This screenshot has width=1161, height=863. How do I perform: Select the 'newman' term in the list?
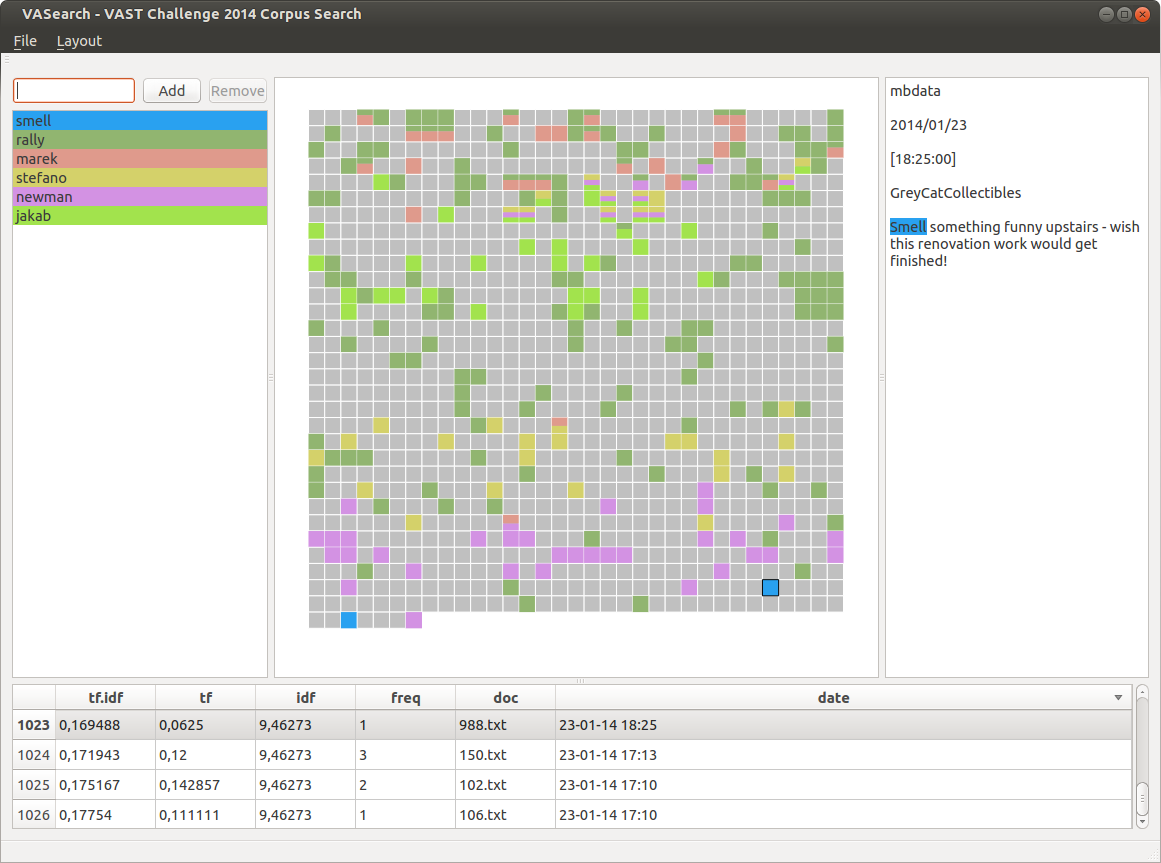pyautogui.click(x=140, y=197)
